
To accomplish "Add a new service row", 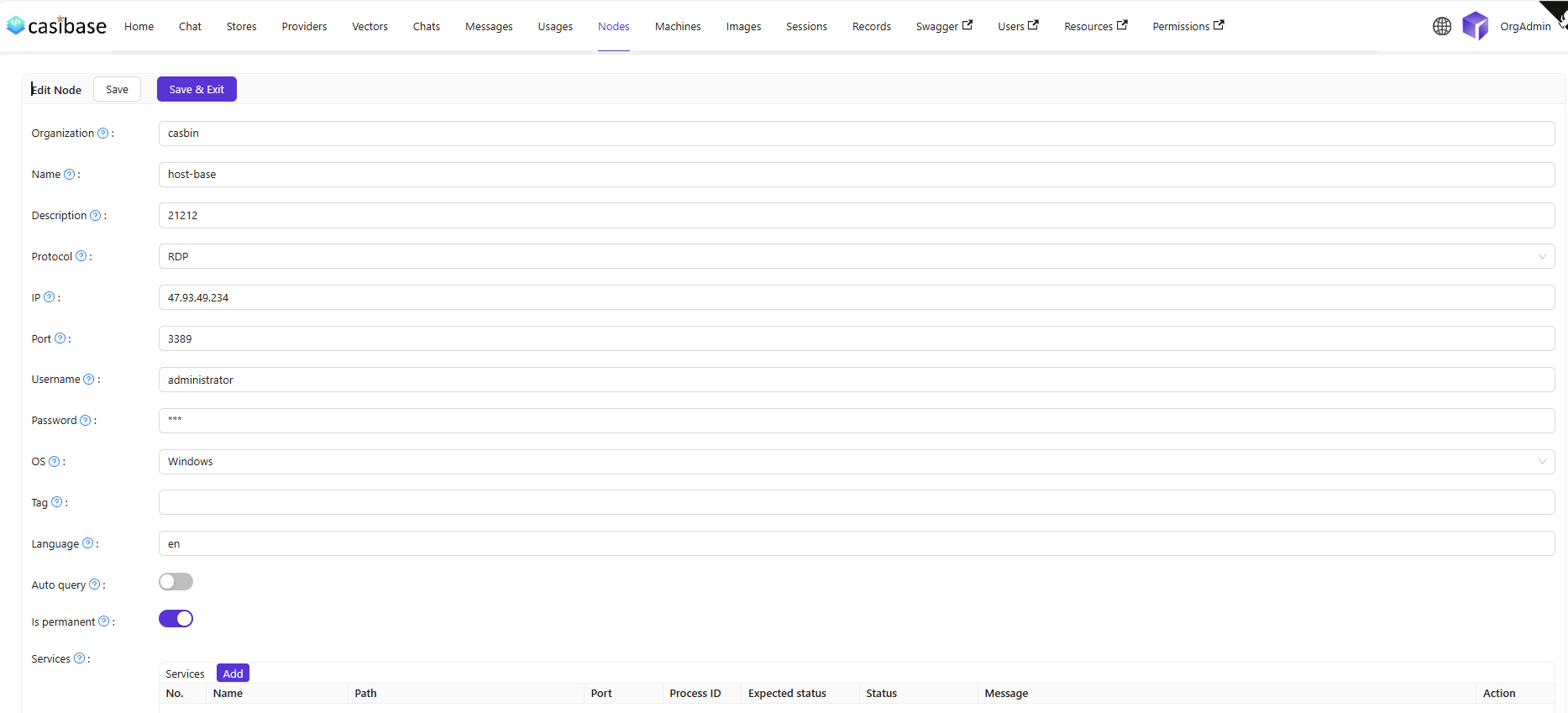I will click(x=233, y=674).
